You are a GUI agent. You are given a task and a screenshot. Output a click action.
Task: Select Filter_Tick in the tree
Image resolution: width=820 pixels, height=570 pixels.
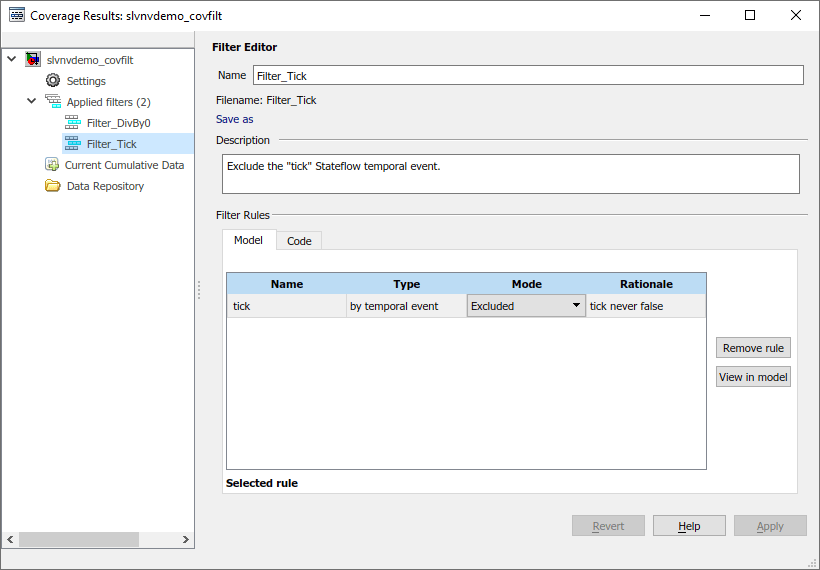pyautogui.click(x=112, y=144)
